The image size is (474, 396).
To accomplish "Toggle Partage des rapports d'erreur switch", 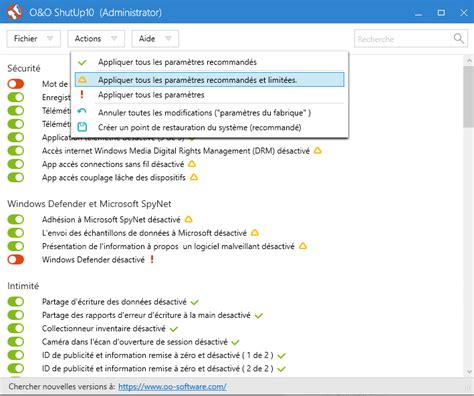I will (16, 315).
